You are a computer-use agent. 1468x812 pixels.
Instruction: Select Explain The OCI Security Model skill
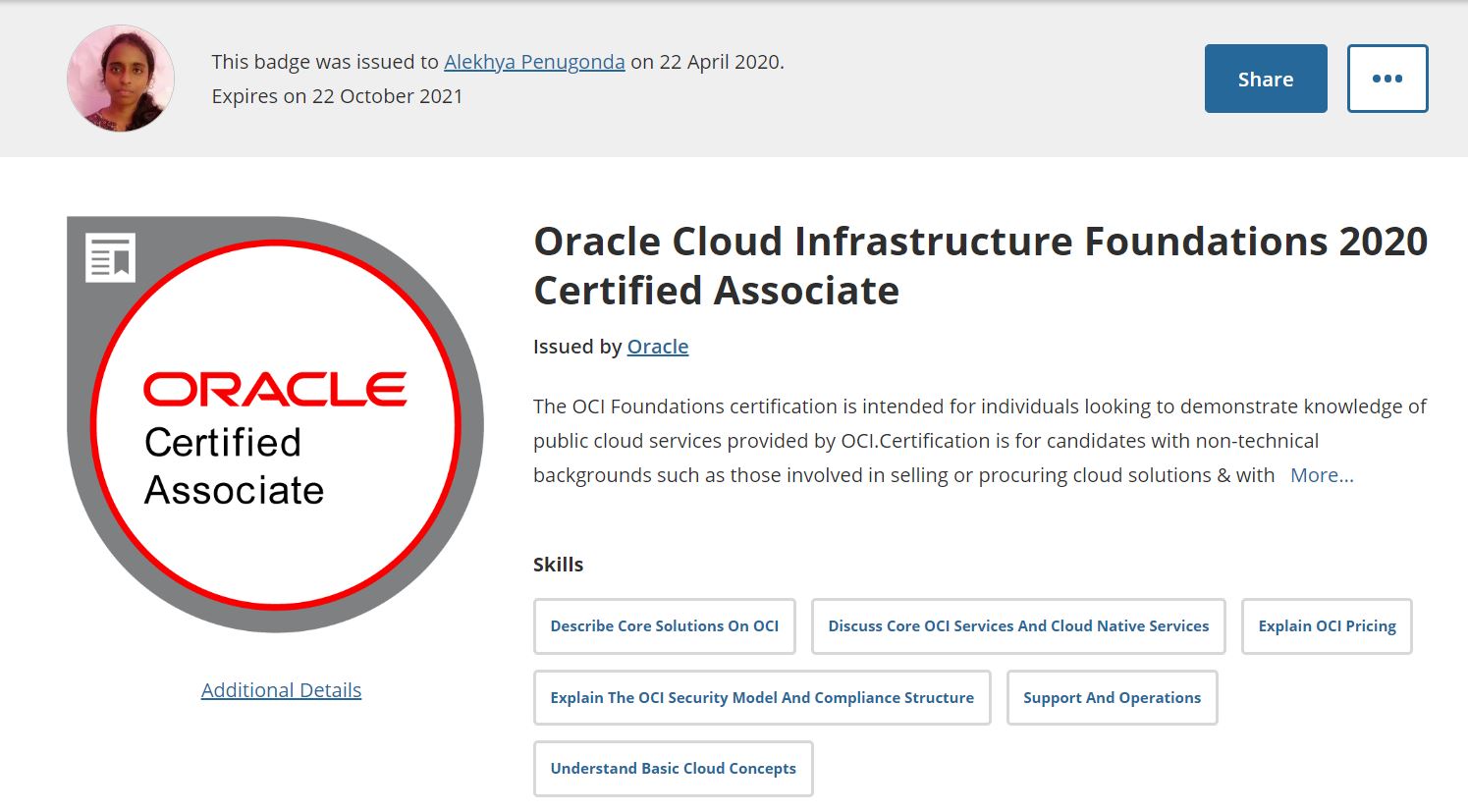coord(762,698)
